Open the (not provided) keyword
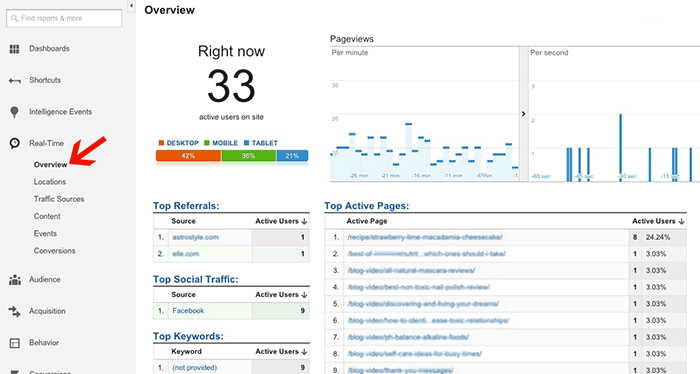 [x=195, y=368]
